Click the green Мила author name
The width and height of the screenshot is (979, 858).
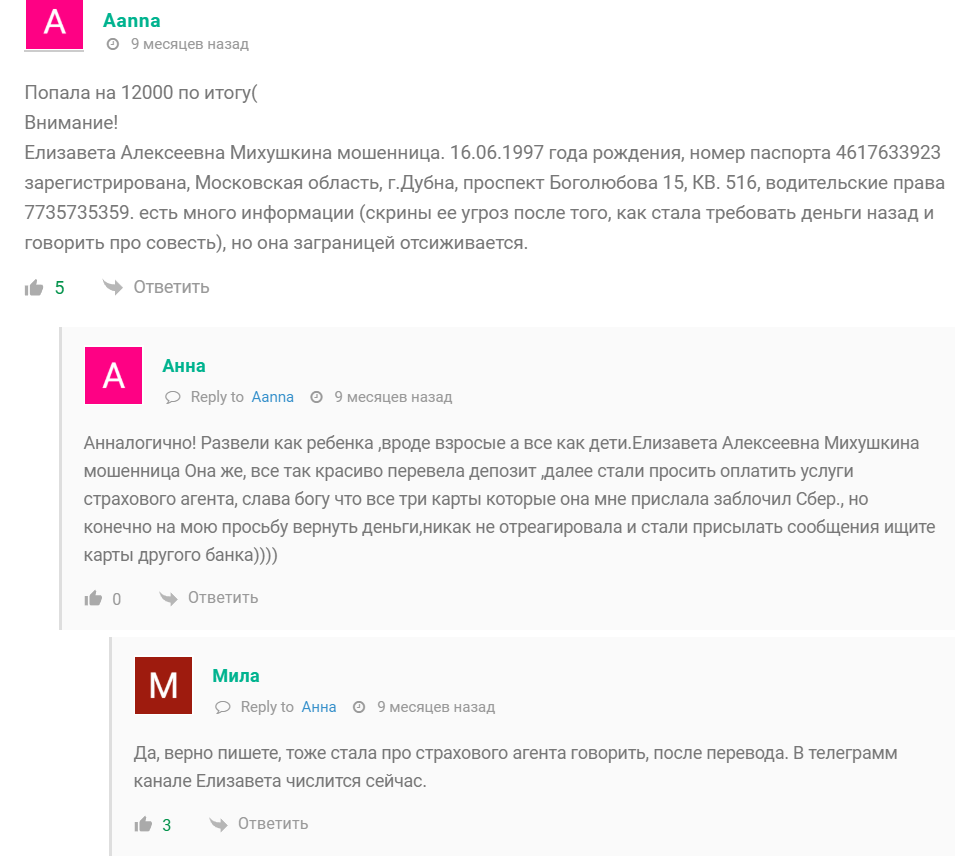(236, 676)
